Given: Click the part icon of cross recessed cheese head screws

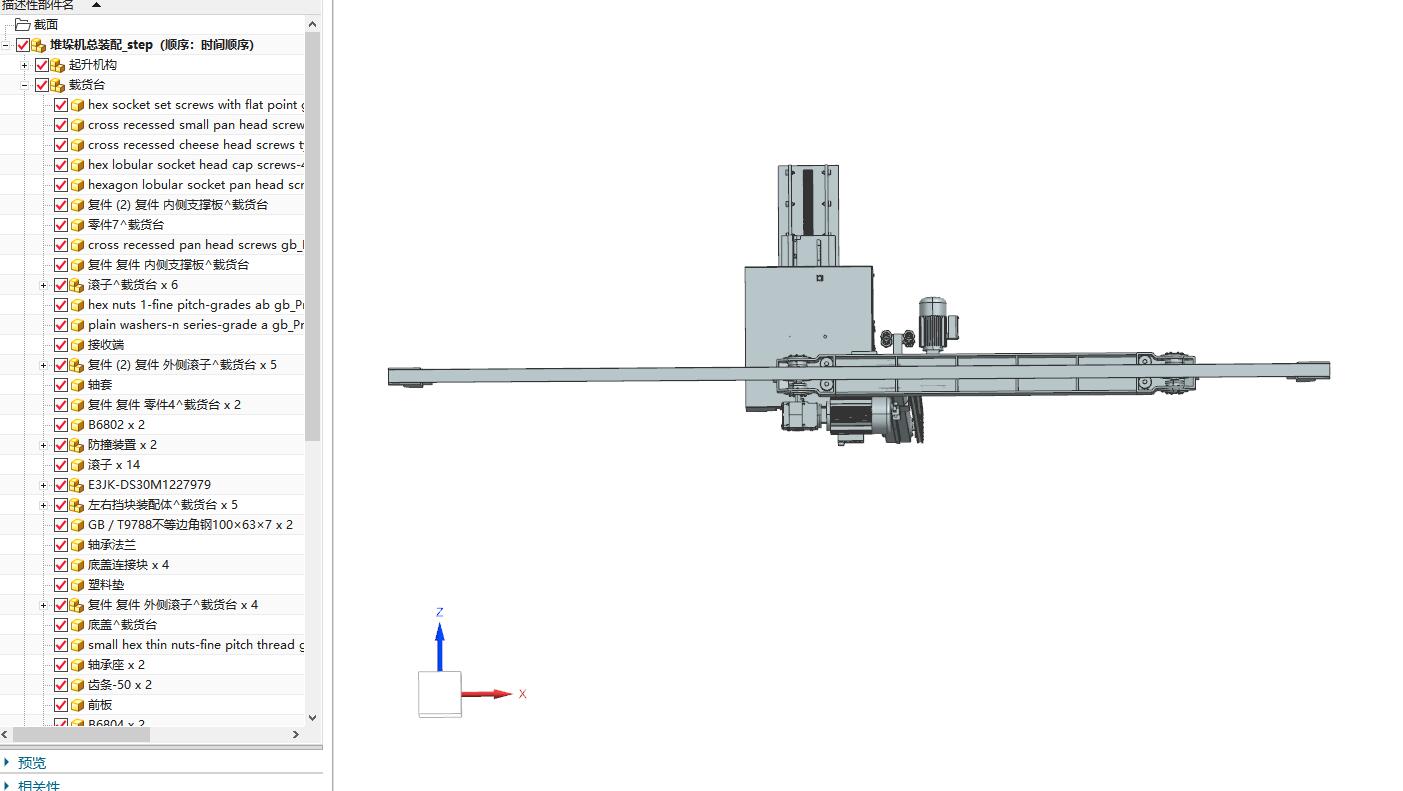Looking at the screenshot, I should pos(77,145).
